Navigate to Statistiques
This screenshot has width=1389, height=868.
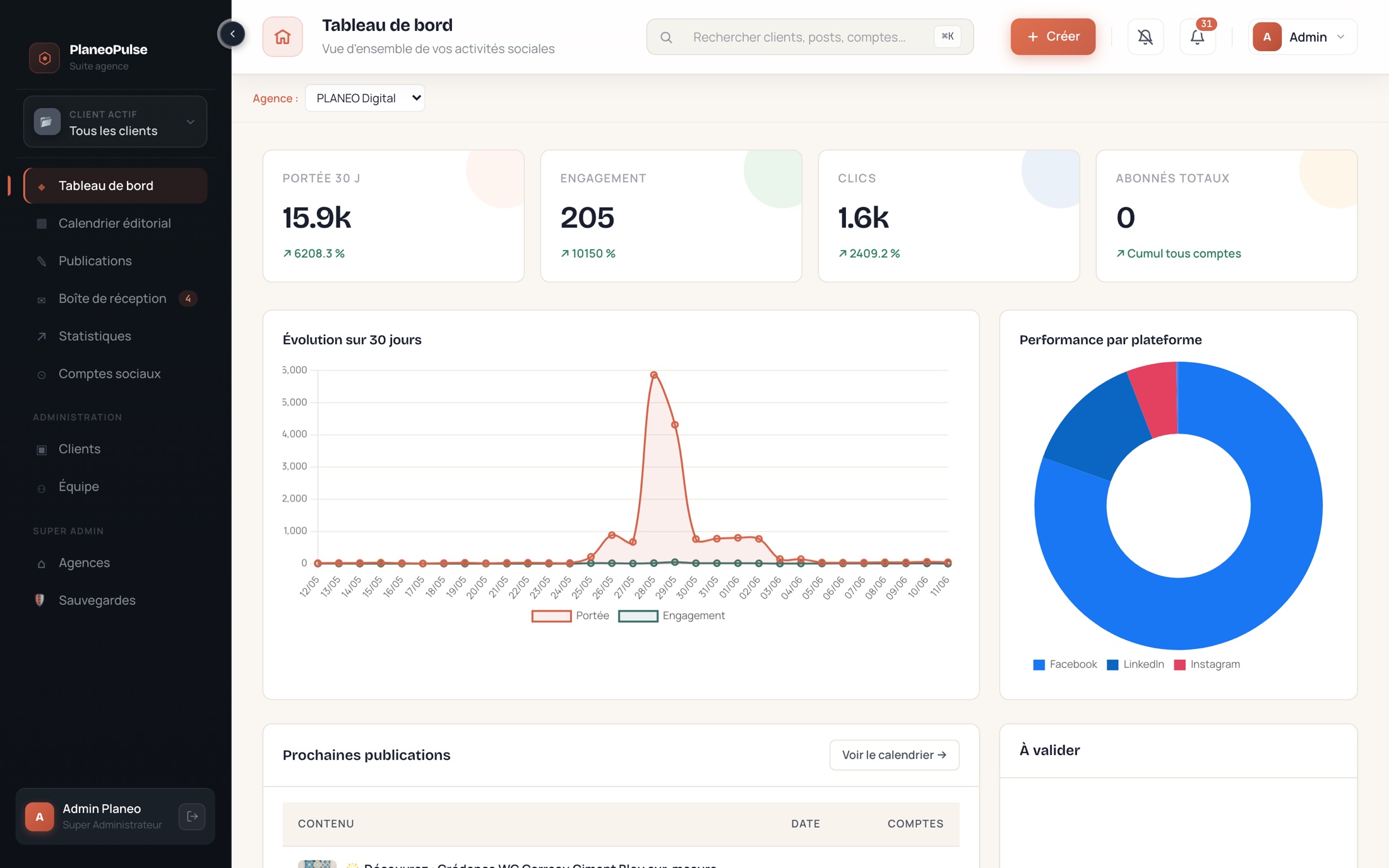point(116,336)
